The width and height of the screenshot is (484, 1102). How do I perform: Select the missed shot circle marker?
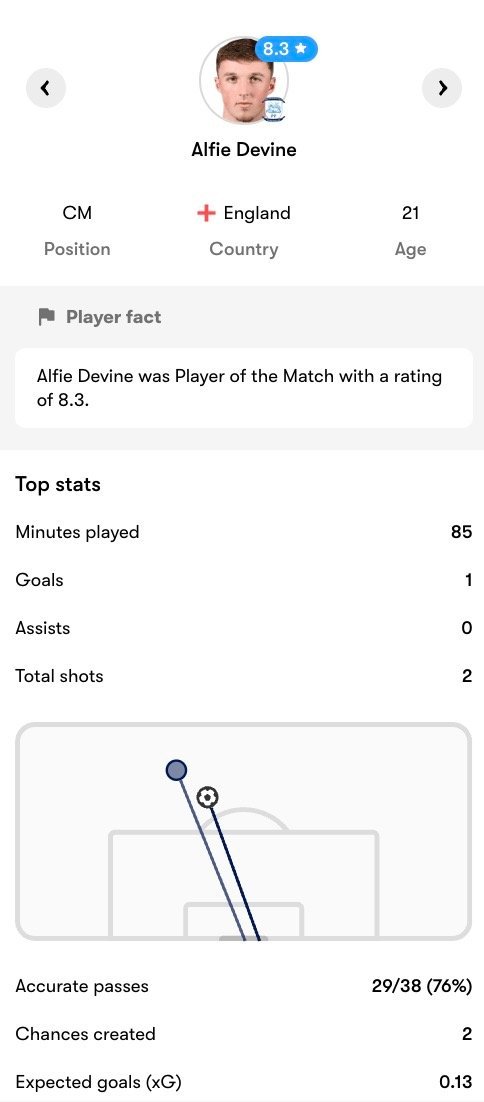[x=176, y=770]
